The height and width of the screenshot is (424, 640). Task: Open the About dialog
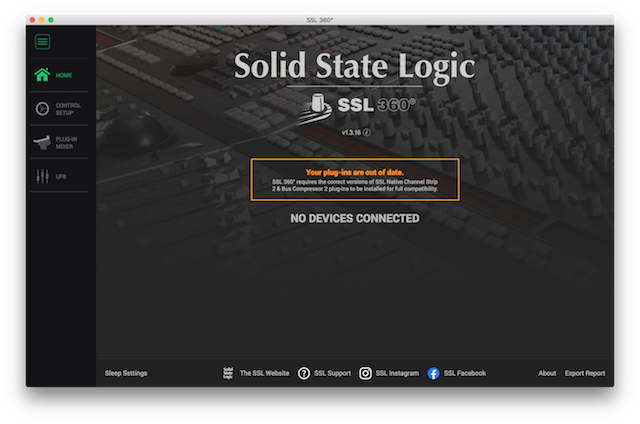coord(547,373)
